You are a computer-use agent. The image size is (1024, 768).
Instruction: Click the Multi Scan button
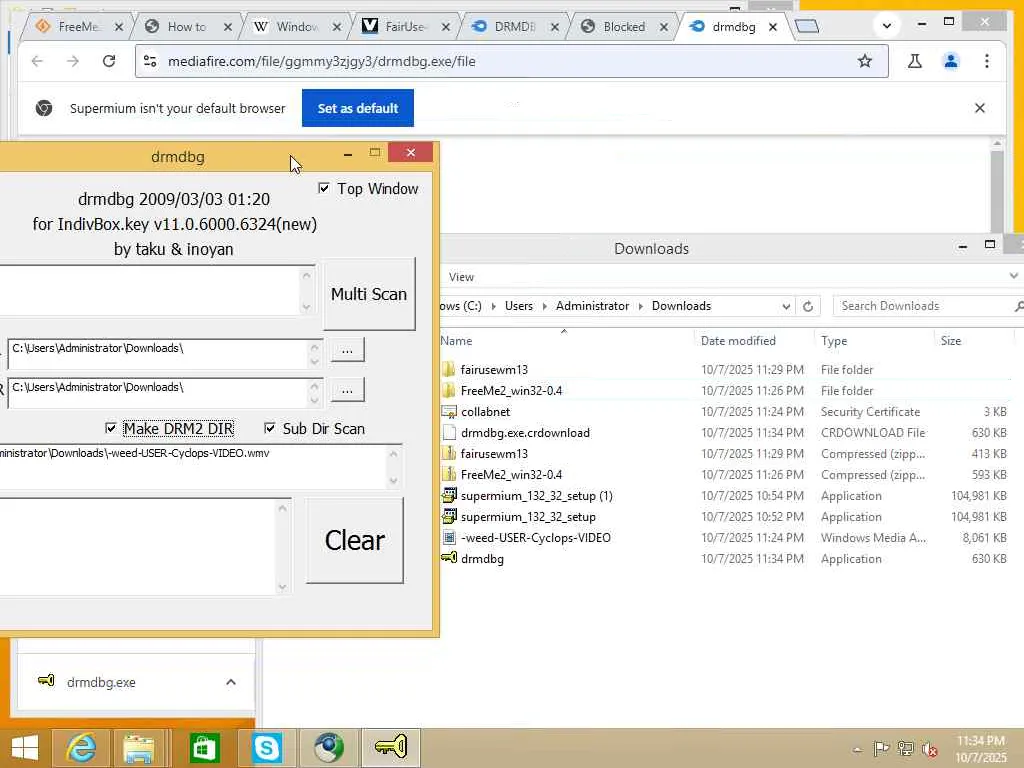tap(369, 294)
